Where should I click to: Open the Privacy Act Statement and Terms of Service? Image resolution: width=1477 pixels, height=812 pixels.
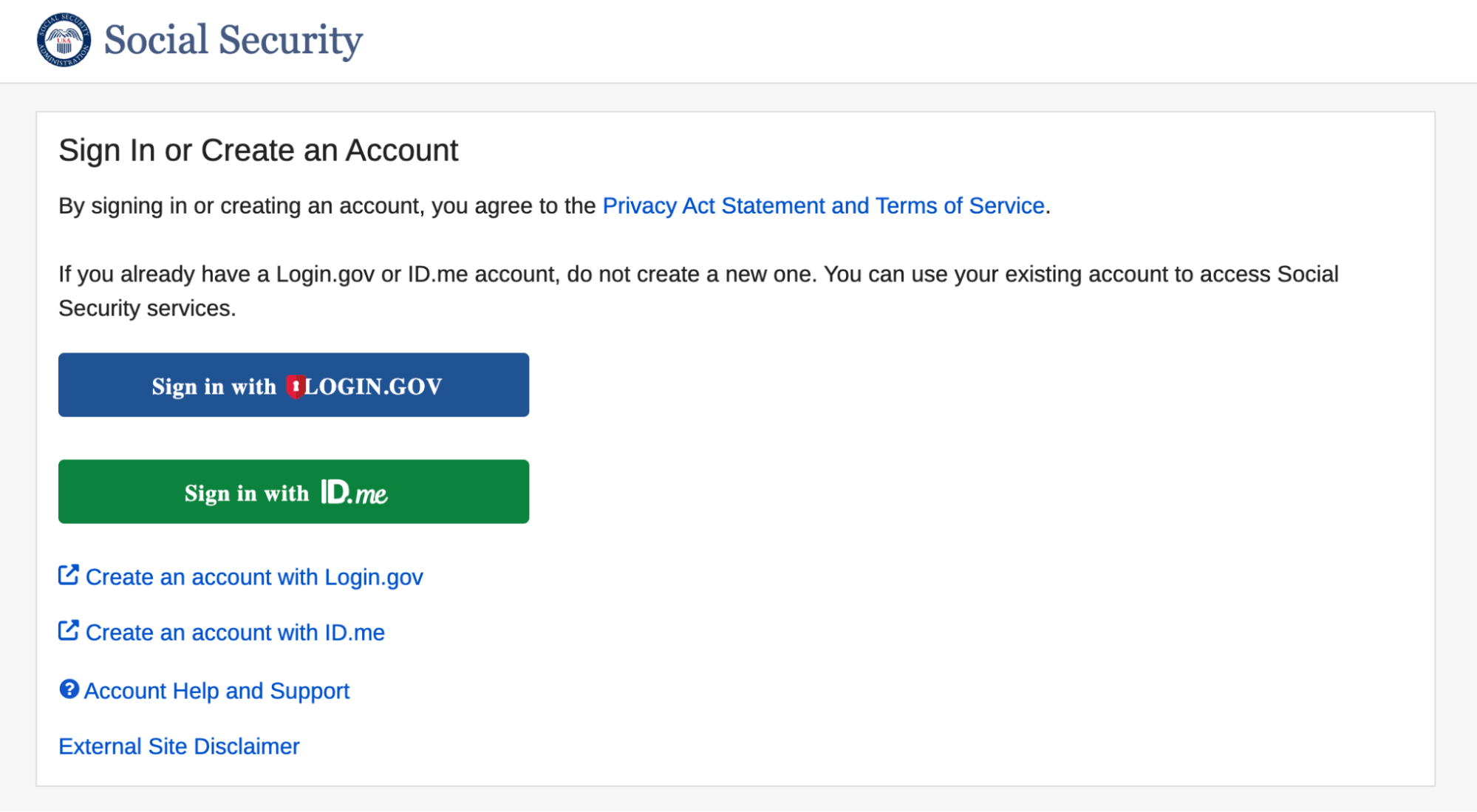[822, 206]
